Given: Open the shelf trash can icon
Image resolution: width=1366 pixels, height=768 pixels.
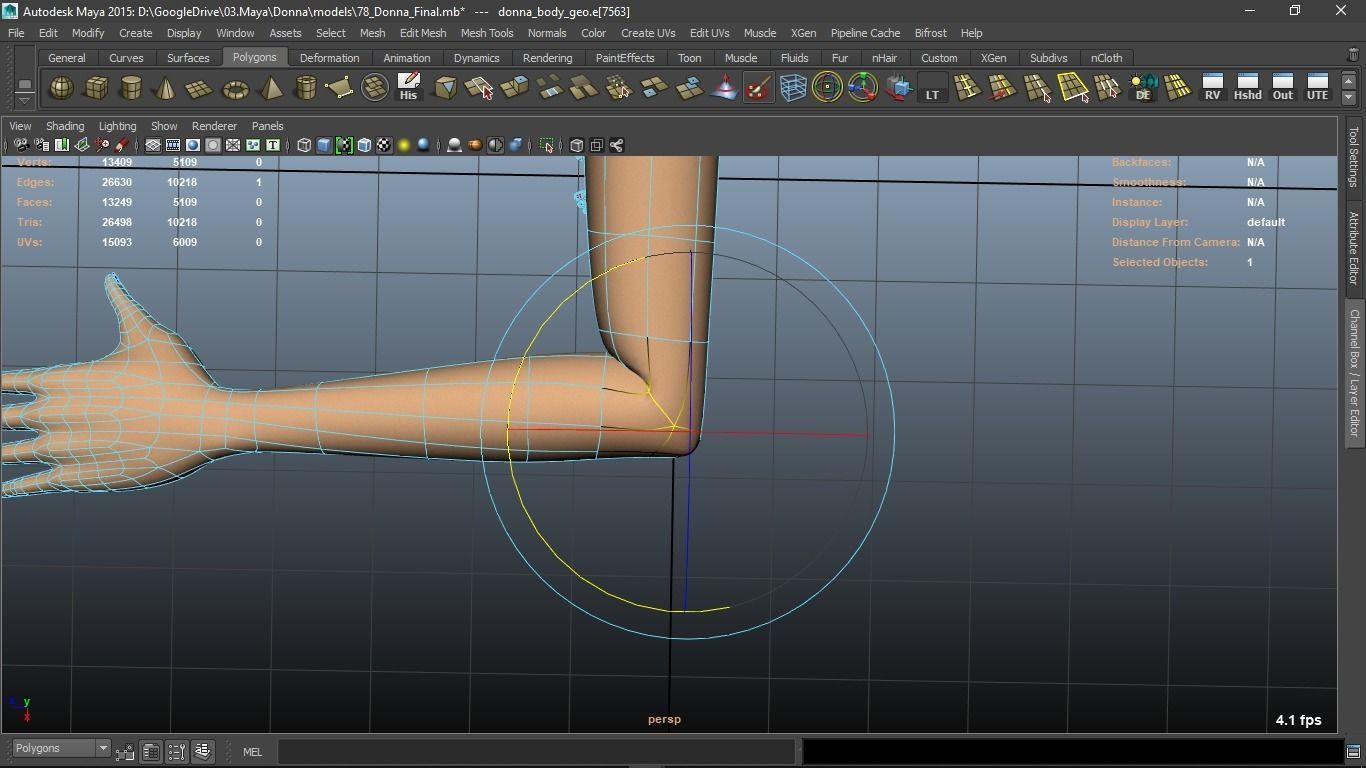Looking at the screenshot, I should click(1353, 55).
